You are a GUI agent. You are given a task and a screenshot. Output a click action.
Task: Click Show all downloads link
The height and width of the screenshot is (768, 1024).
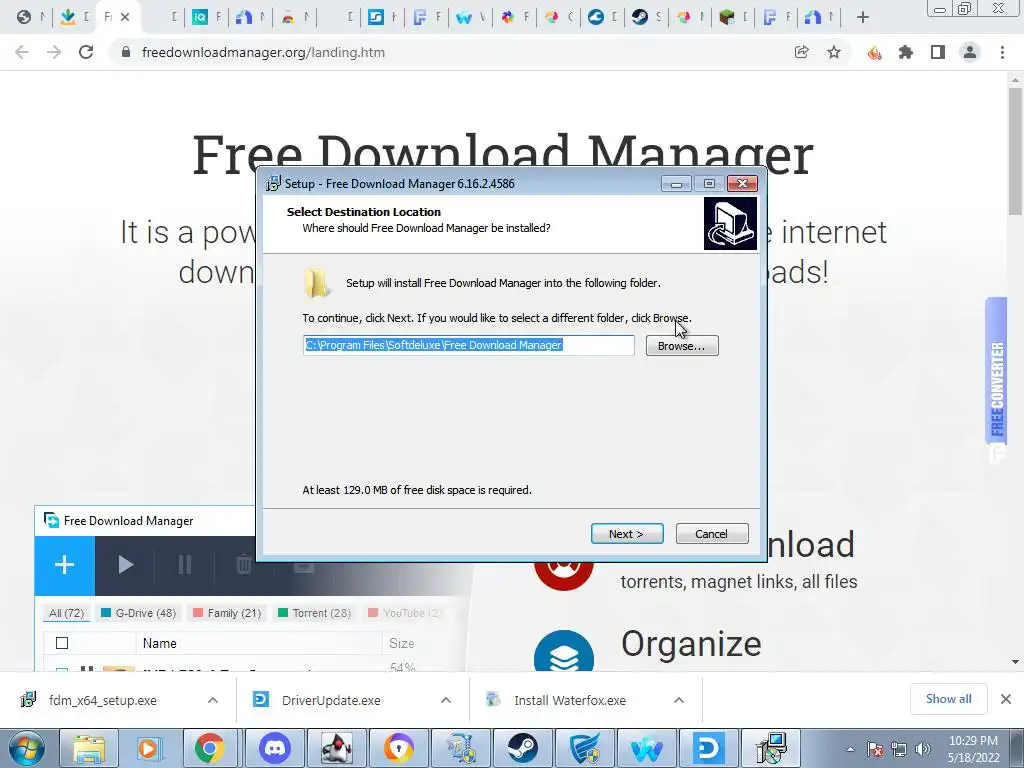[948, 699]
